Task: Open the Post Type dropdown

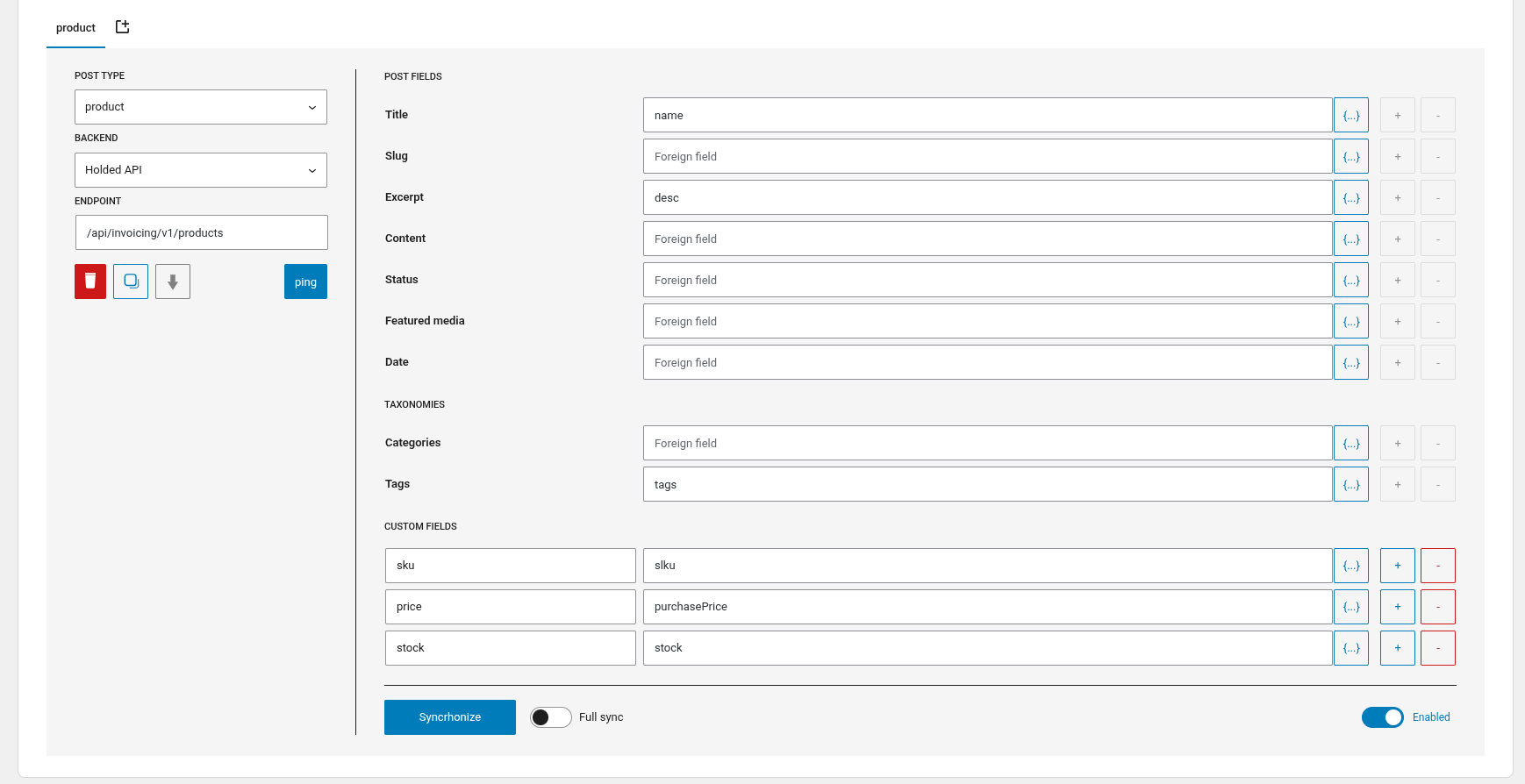Action: click(x=200, y=107)
